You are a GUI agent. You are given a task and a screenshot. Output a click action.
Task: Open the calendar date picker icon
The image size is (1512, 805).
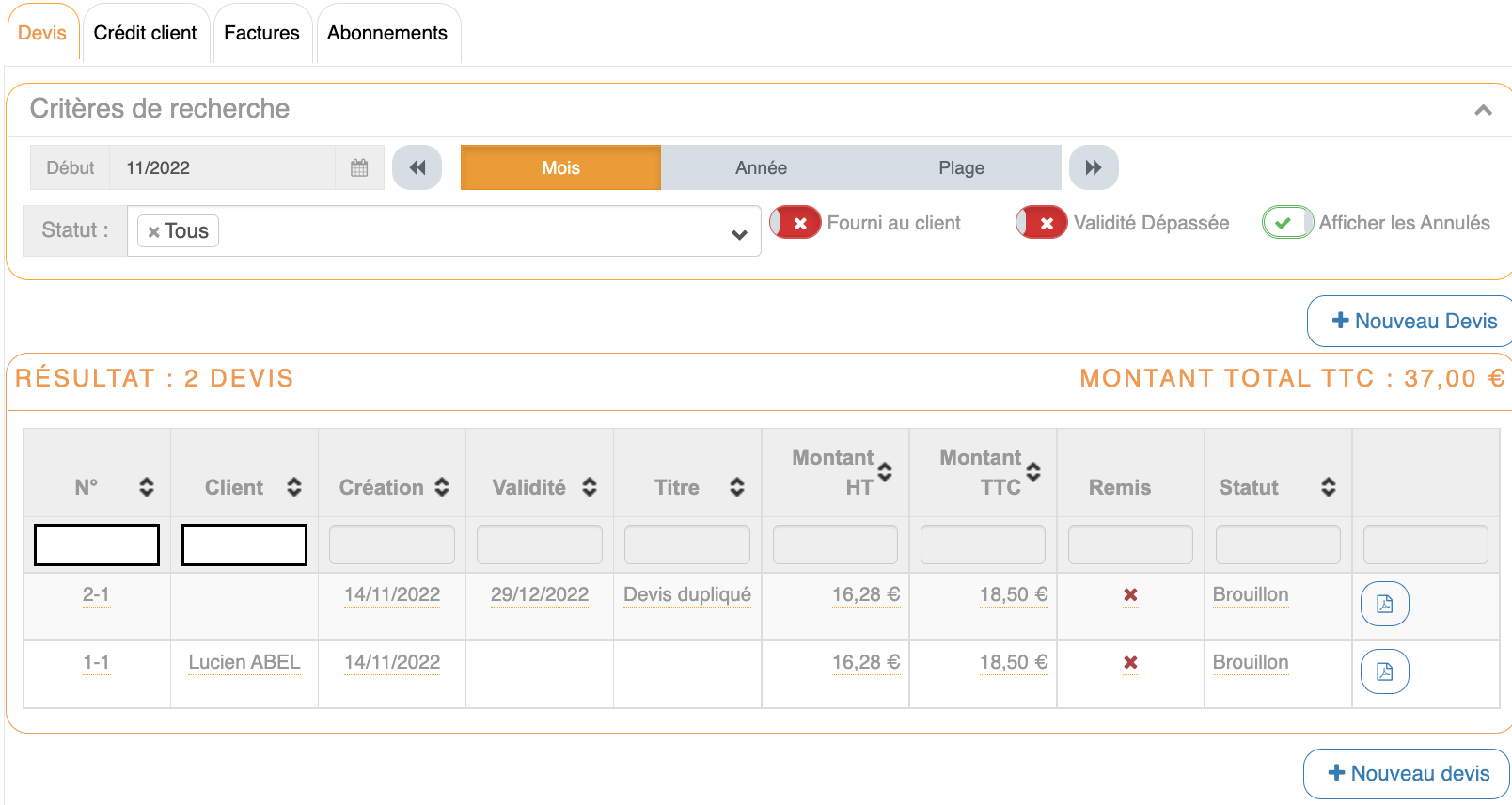[359, 168]
